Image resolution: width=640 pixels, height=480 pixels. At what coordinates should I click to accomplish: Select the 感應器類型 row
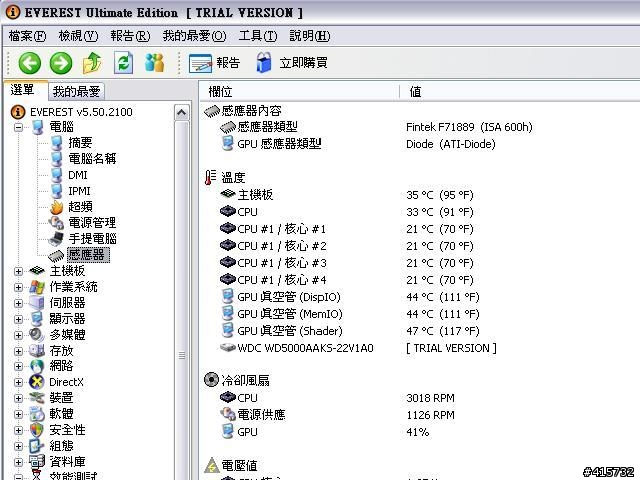420,127
